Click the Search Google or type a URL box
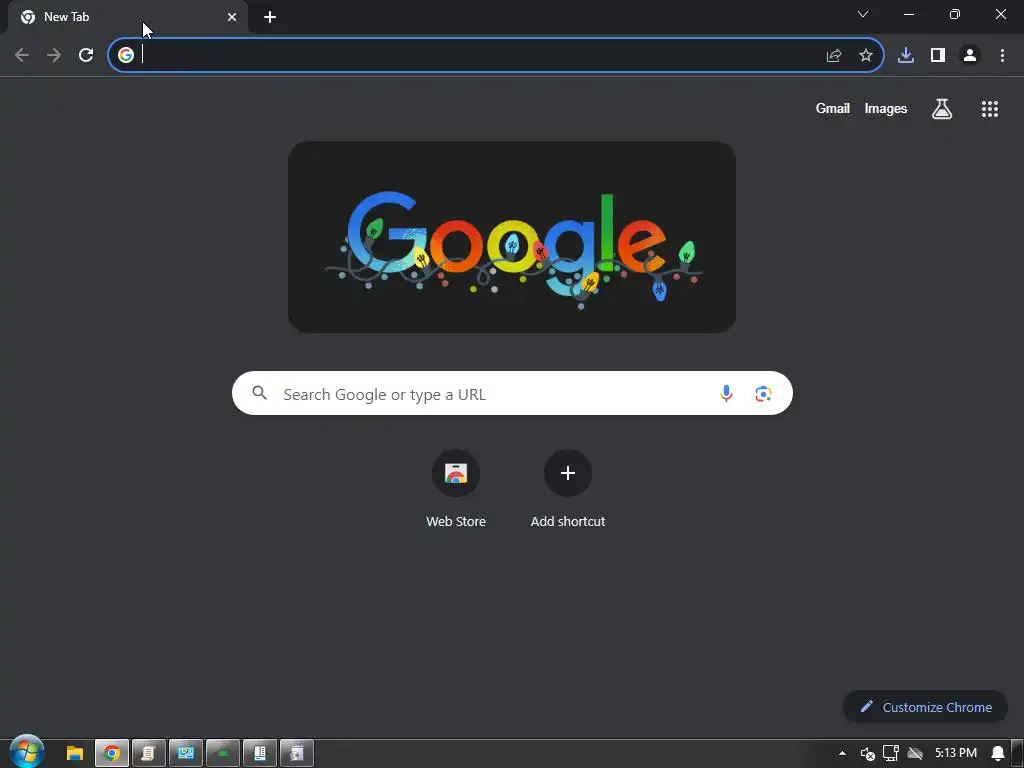This screenshot has width=1024, height=768. tap(512, 393)
